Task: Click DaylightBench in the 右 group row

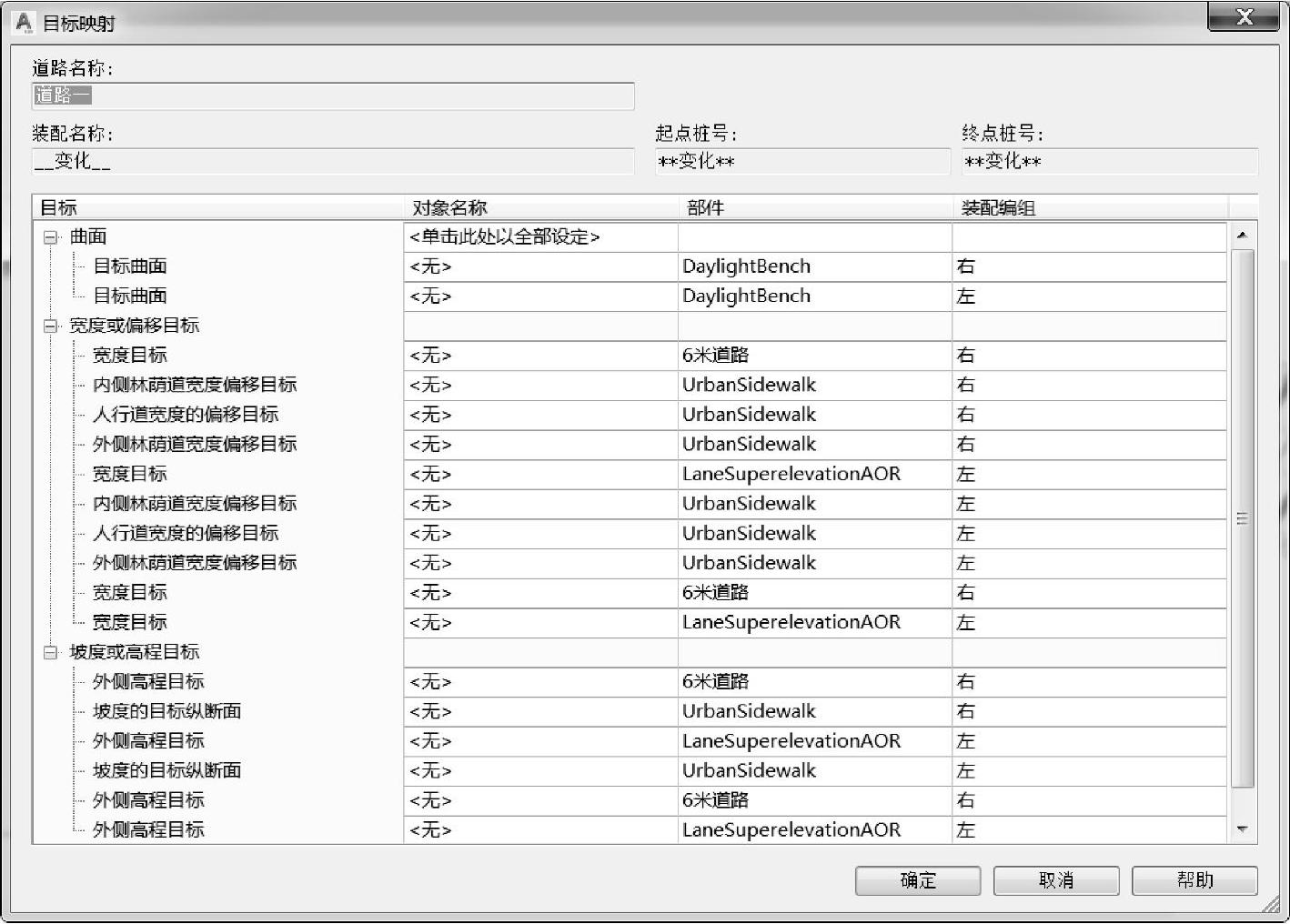Action: pos(746,266)
